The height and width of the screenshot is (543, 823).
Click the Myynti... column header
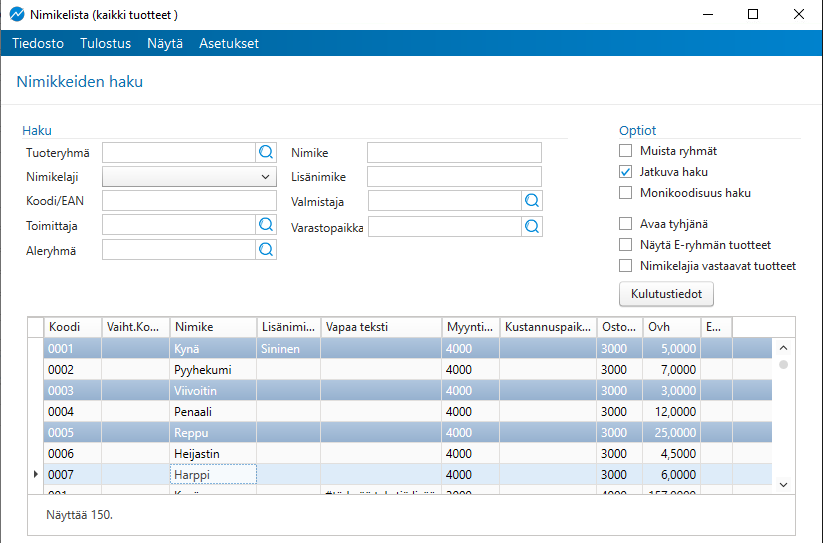tap(471, 327)
